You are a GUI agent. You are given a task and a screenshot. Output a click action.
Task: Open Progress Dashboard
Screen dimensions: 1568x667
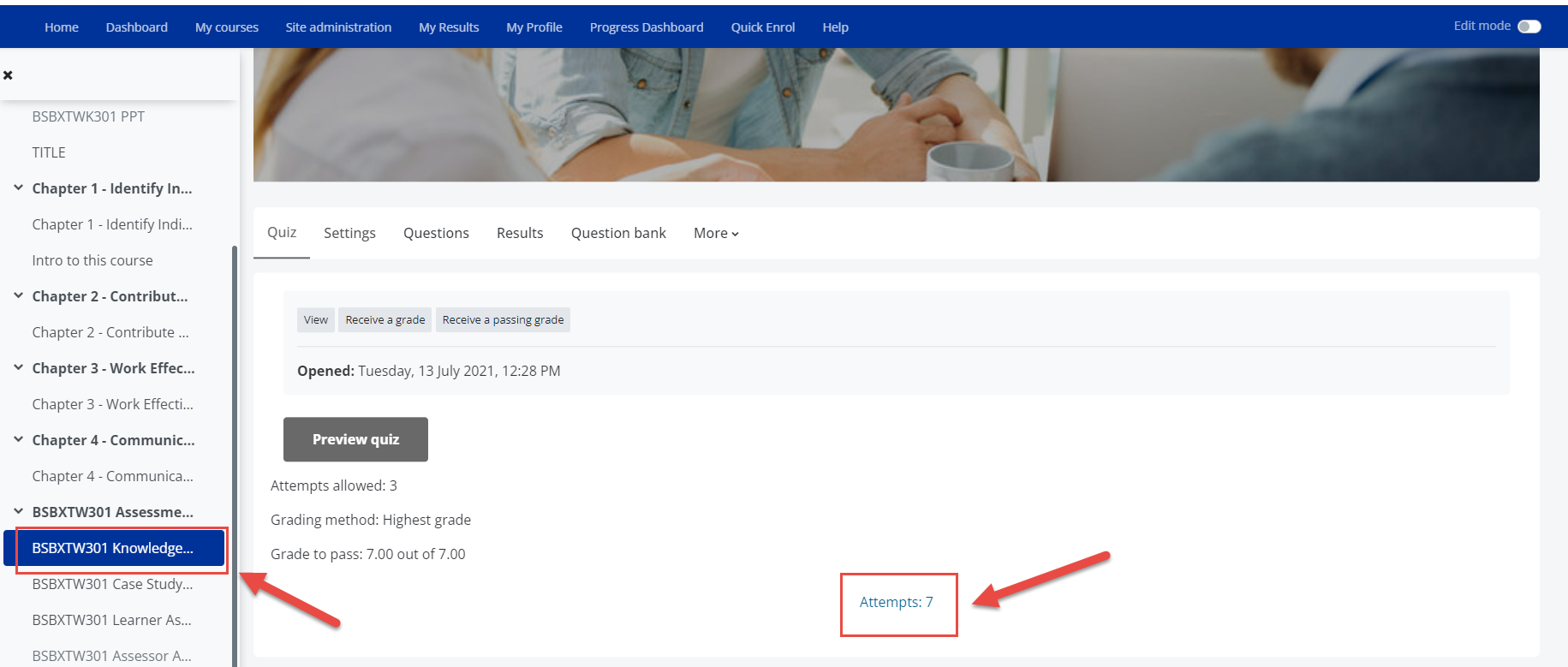click(x=647, y=27)
